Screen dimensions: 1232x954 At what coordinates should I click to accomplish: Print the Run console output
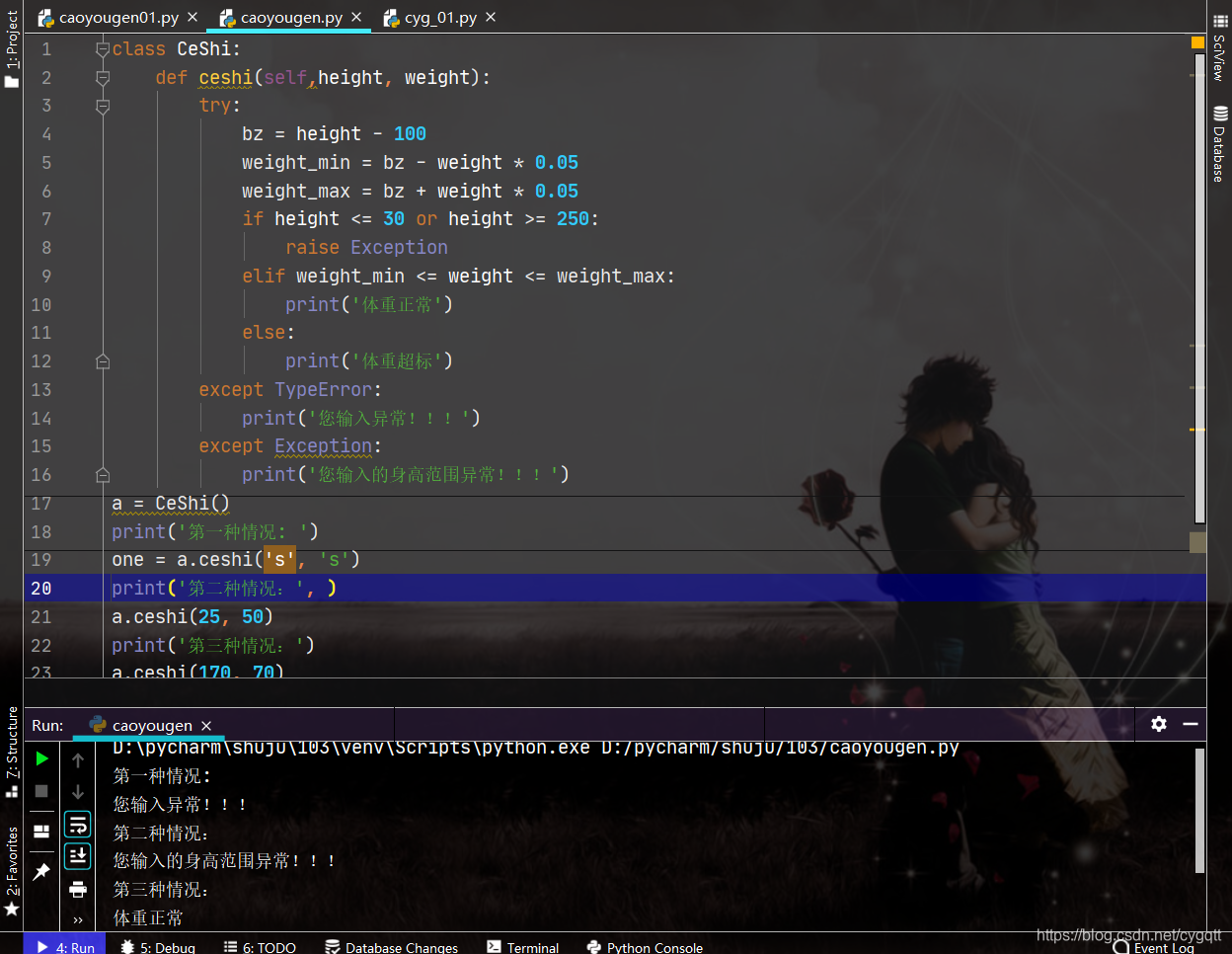tap(78, 890)
